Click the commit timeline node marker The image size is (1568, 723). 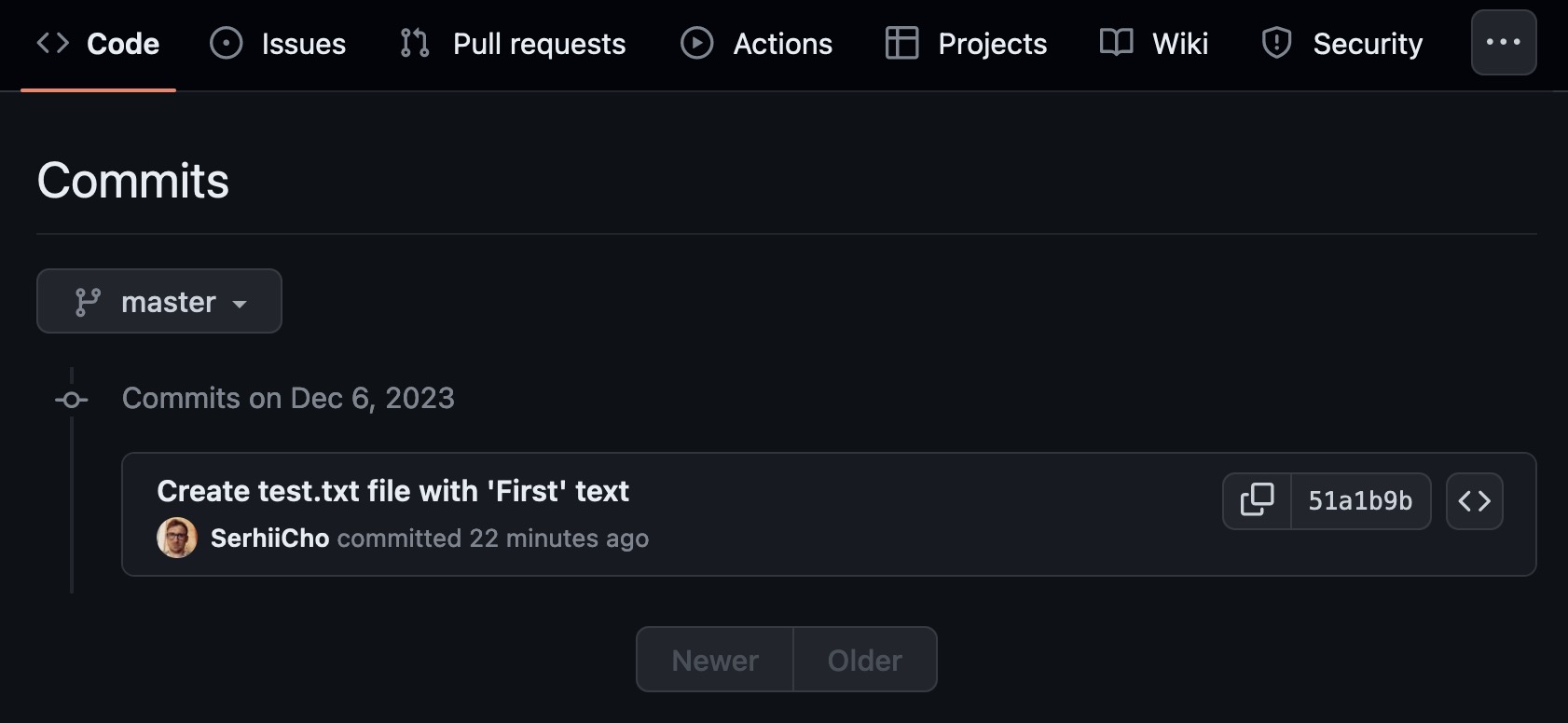coord(71,399)
